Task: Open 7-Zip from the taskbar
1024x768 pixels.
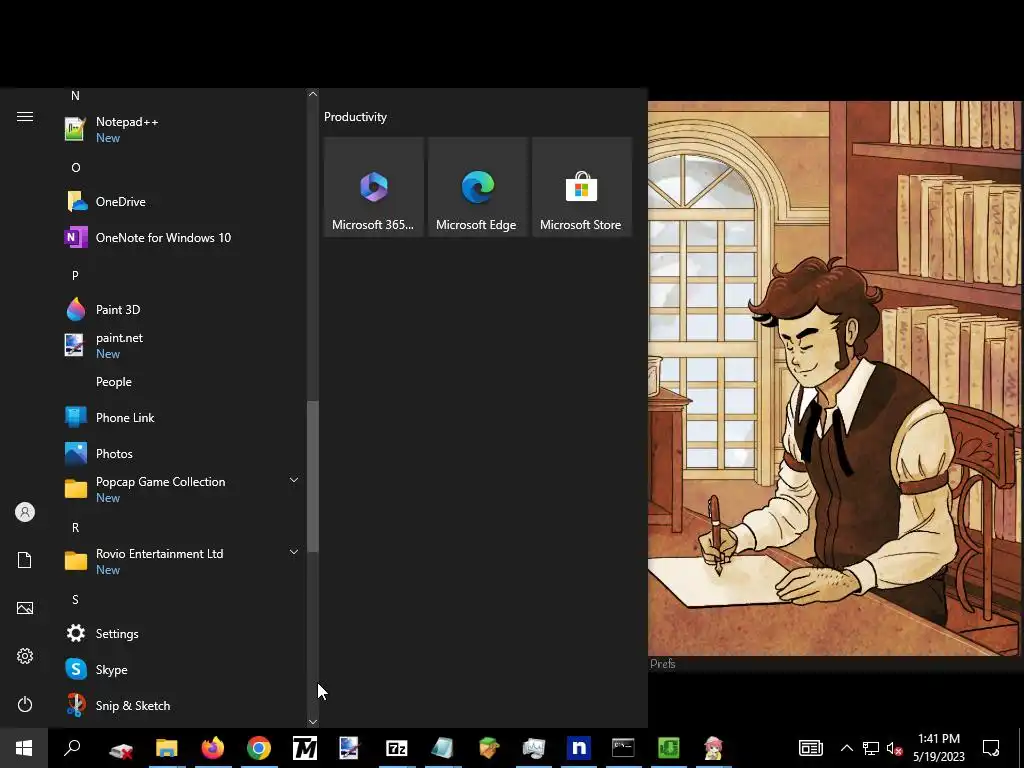Action: pyautogui.click(x=396, y=748)
